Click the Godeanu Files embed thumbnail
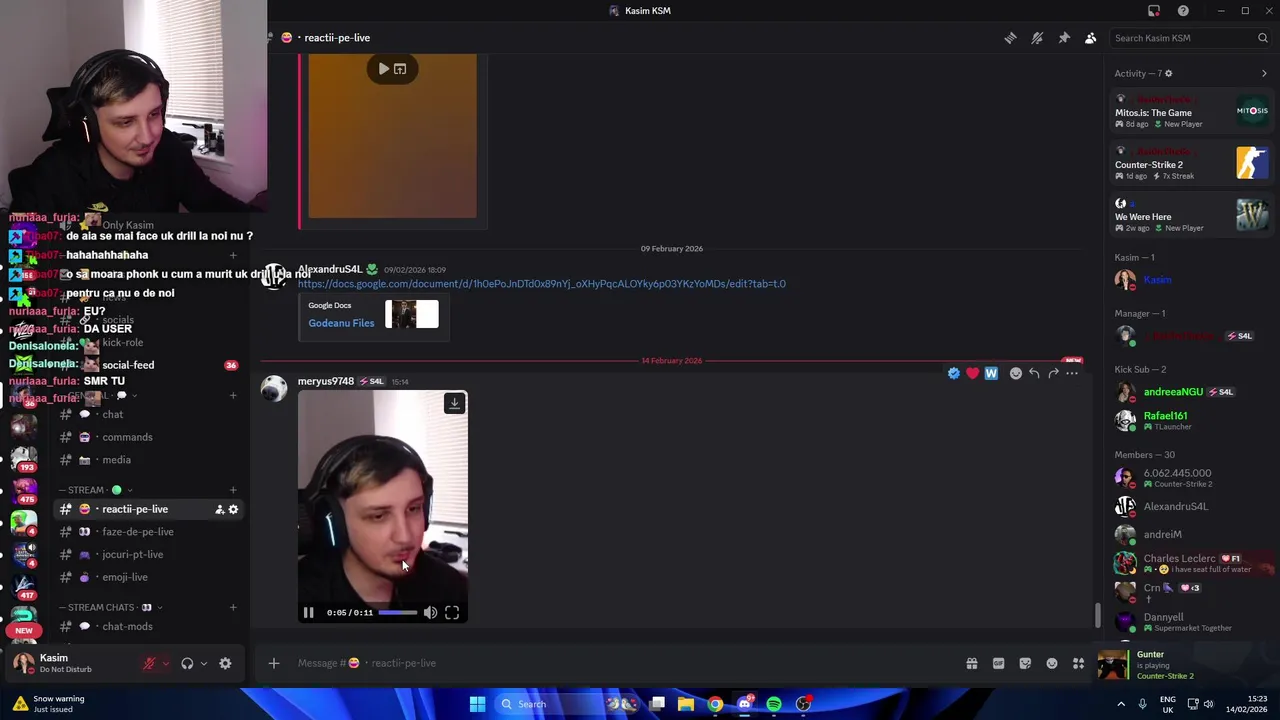Screen dimensions: 1280x720 [412, 314]
